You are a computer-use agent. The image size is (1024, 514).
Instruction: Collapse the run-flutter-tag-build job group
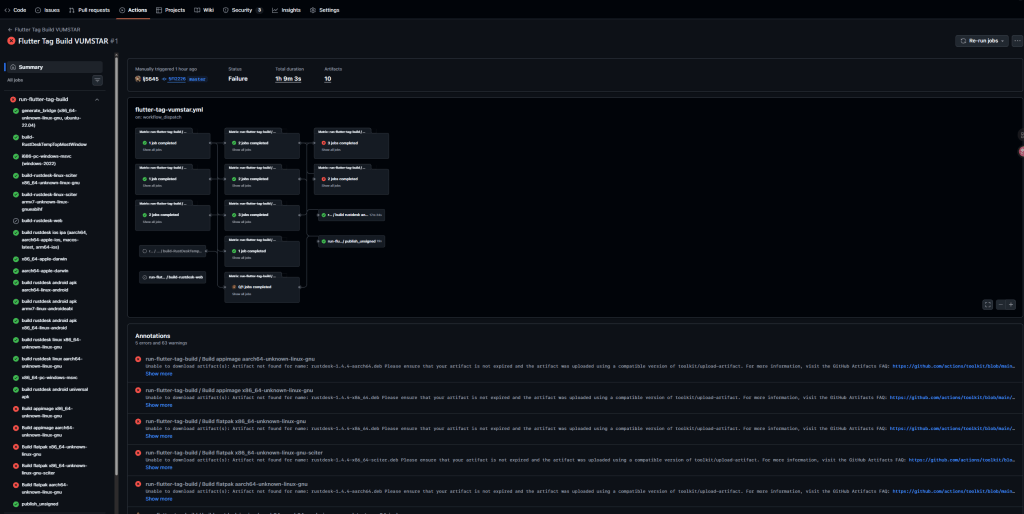point(96,100)
